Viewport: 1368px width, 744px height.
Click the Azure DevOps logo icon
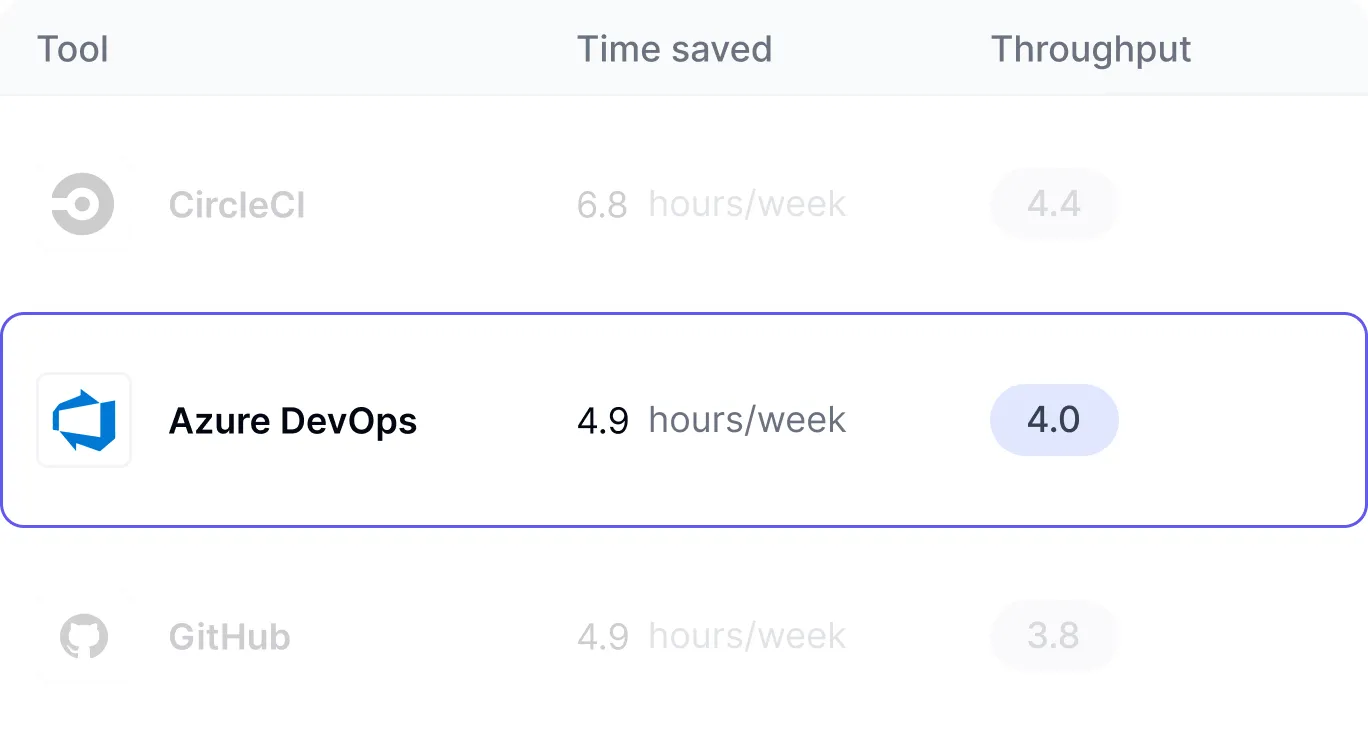click(84, 420)
